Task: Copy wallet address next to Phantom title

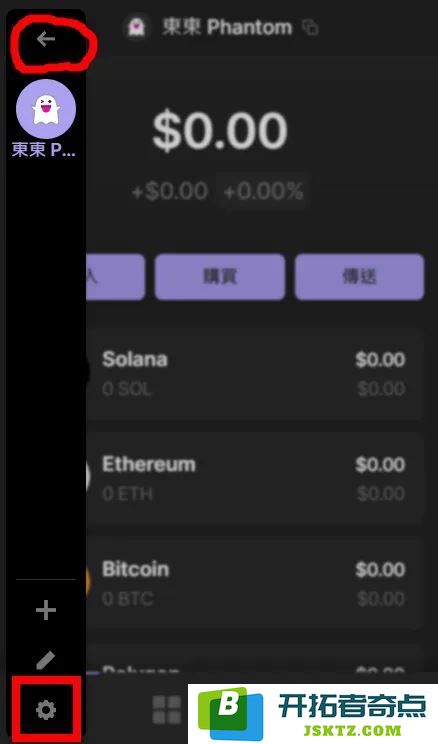Action: [x=310, y=28]
